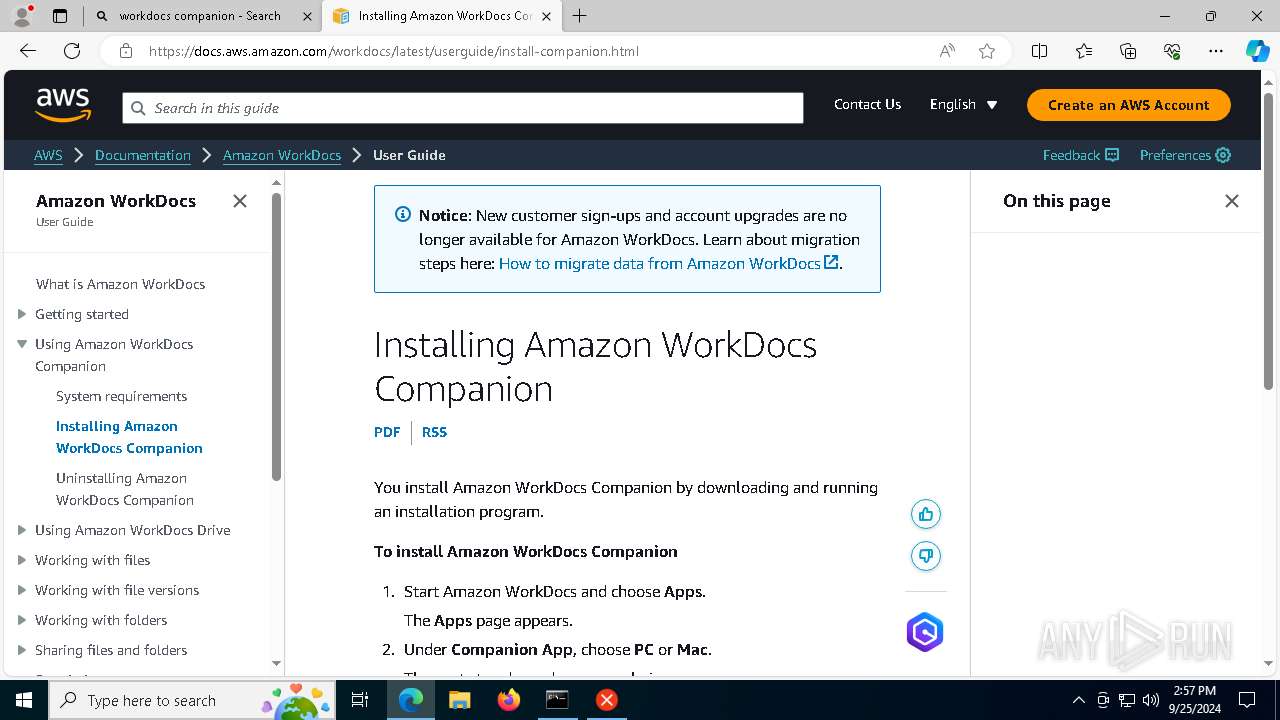Click Search in this guide field
1280x720 pixels.
tap(463, 108)
